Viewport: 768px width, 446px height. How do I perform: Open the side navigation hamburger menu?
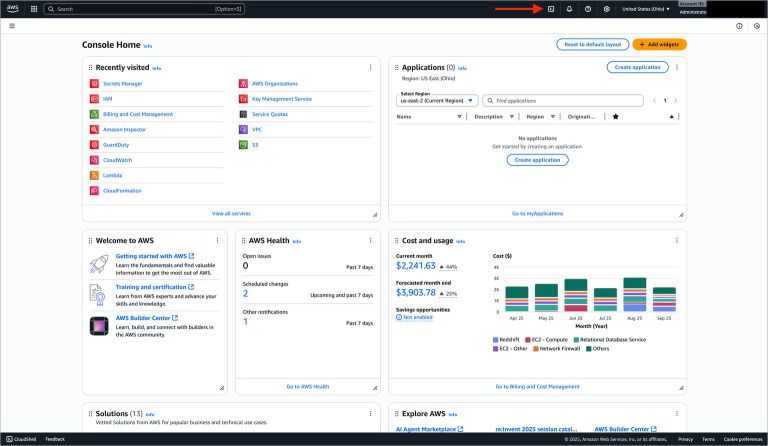pos(11,25)
